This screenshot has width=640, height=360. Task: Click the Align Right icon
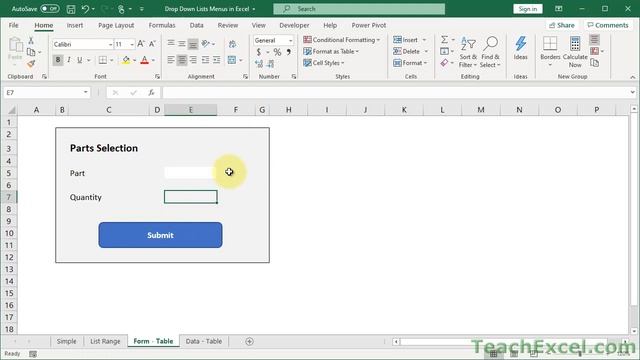coord(193,60)
